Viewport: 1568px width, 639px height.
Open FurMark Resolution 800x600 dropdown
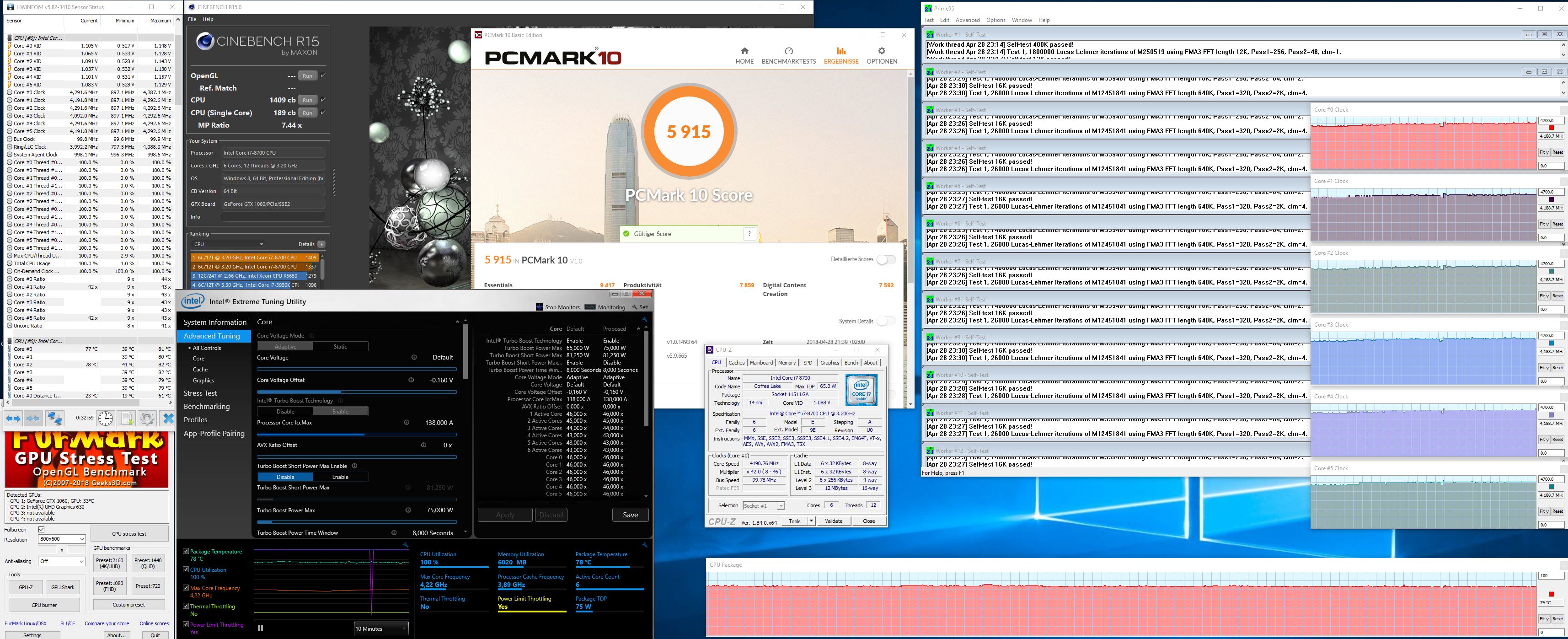[61, 539]
